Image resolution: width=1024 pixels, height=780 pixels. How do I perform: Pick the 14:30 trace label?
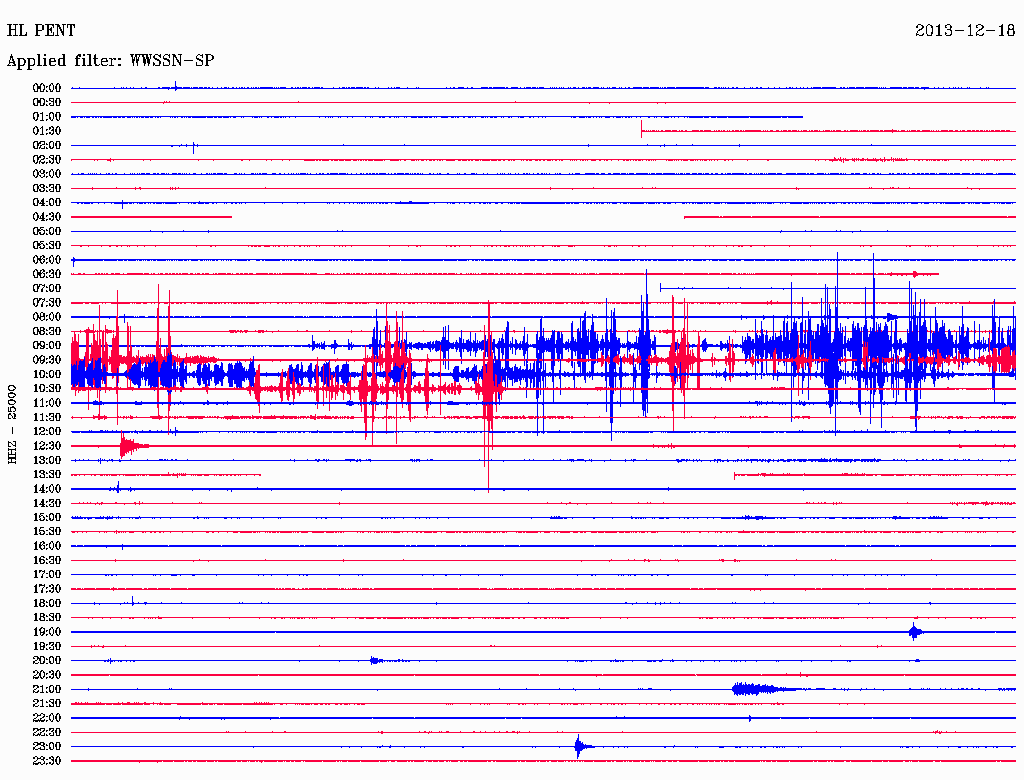[47, 504]
